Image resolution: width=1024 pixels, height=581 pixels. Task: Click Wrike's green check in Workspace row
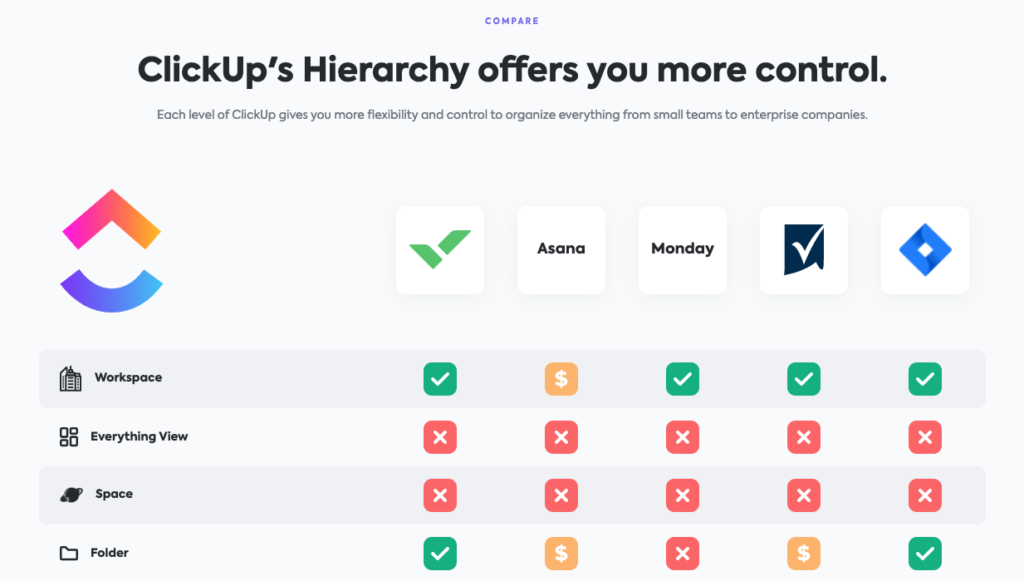(x=440, y=379)
